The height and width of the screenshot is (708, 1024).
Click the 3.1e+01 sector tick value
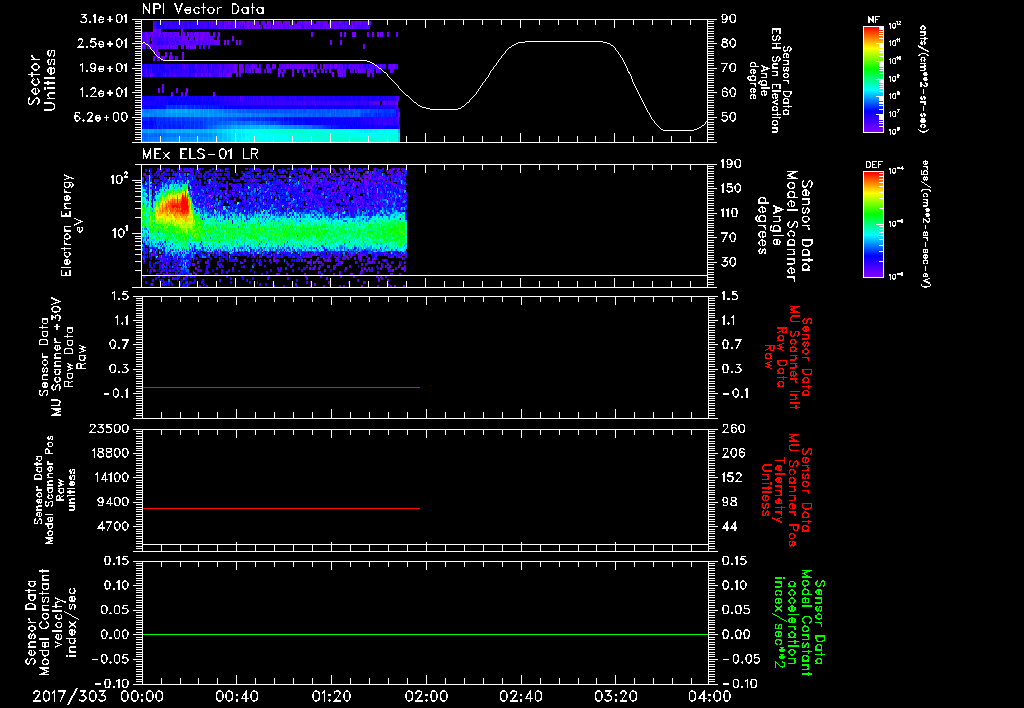[x=104, y=19]
